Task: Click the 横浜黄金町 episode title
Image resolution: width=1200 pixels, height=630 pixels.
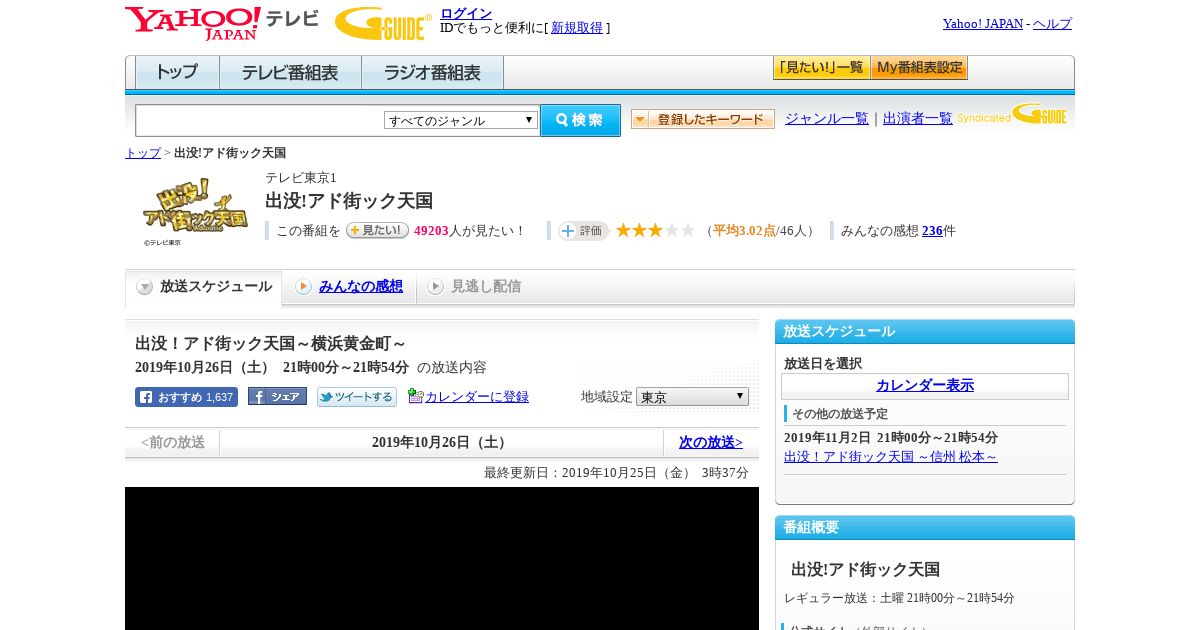Action: (x=271, y=344)
